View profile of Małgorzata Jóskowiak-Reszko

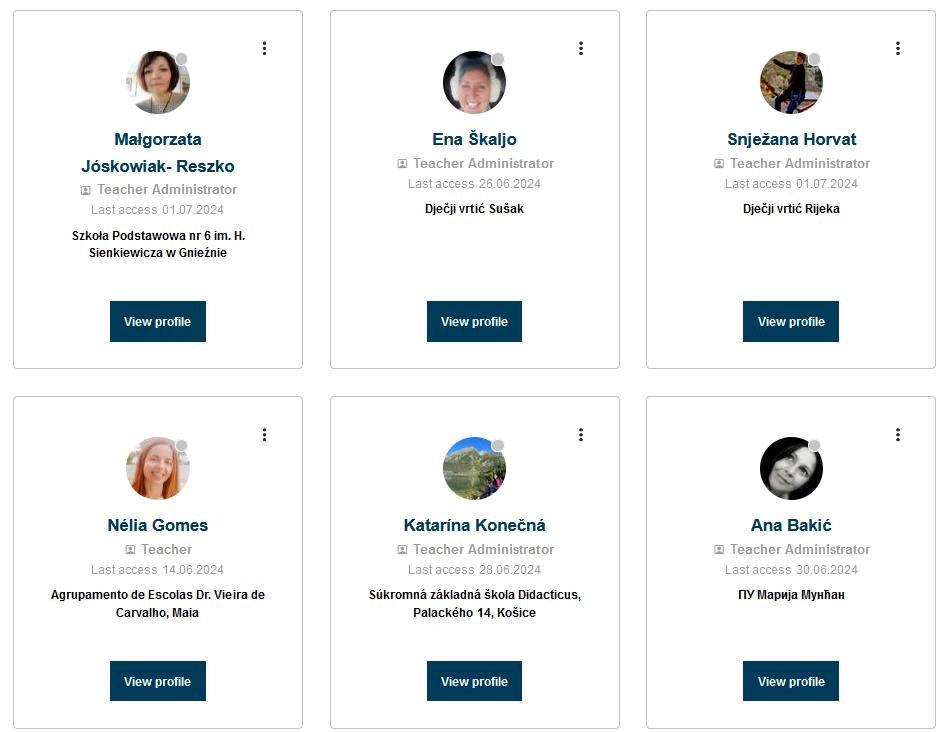point(158,322)
